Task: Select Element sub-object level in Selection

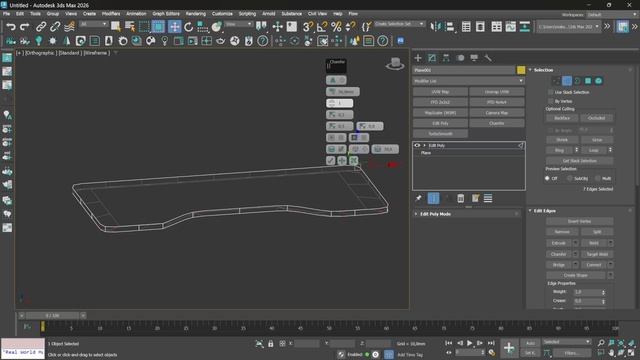Action: coord(598,81)
